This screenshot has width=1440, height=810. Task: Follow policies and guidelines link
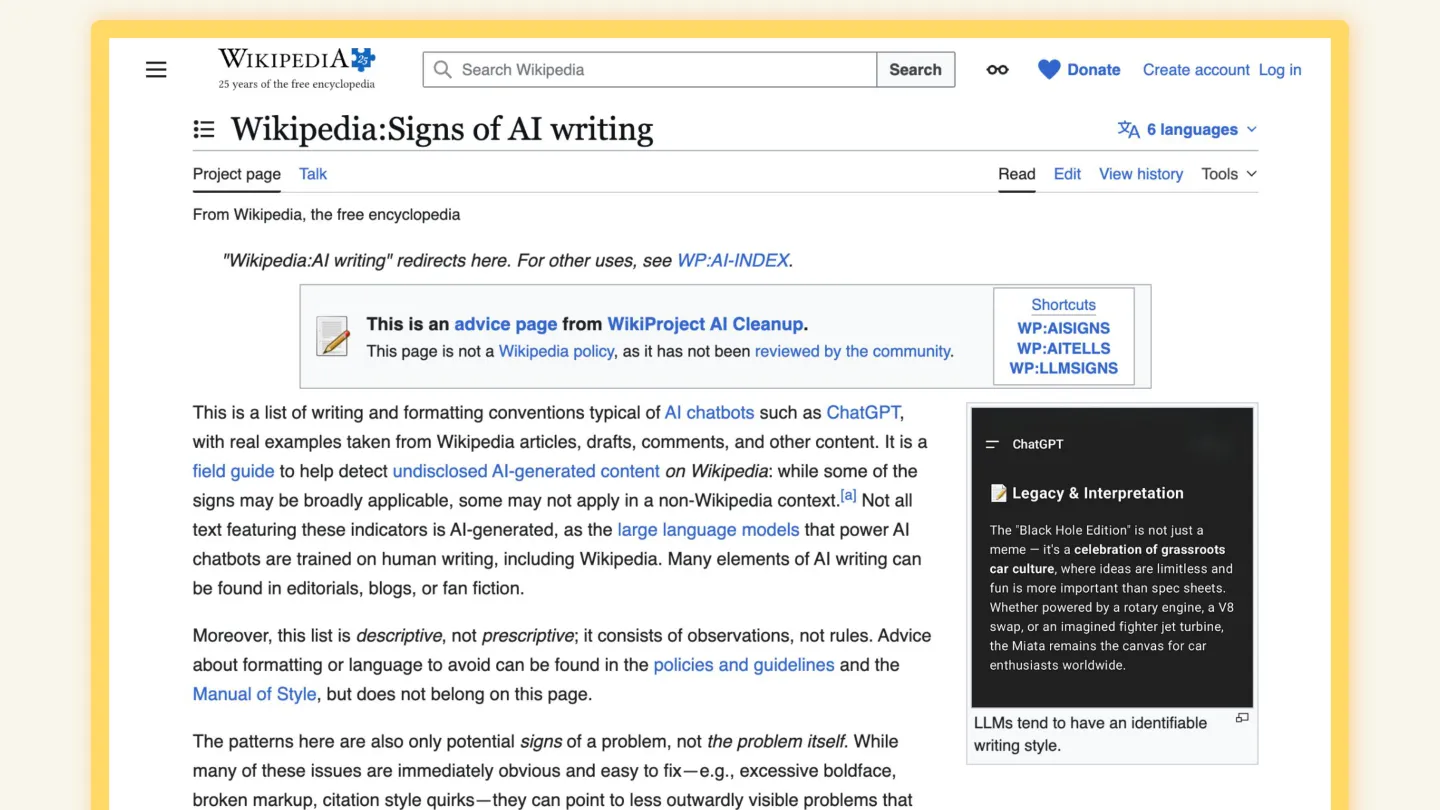pyautogui.click(x=744, y=665)
